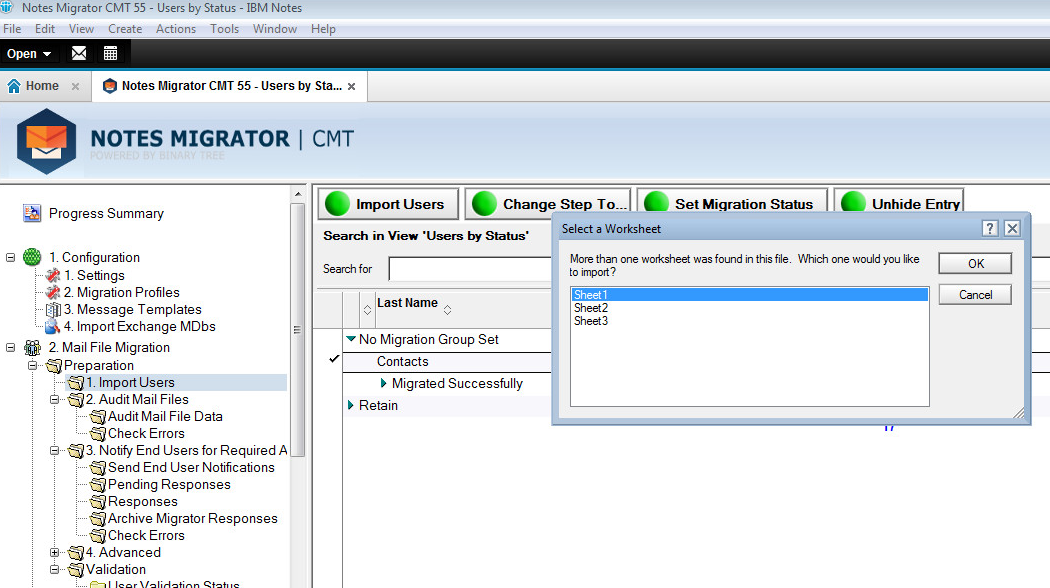Image resolution: width=1050 pixels, height=588 pixels.
Task: Click the checkmark beside Contacts row
Action: coord(334,359)
